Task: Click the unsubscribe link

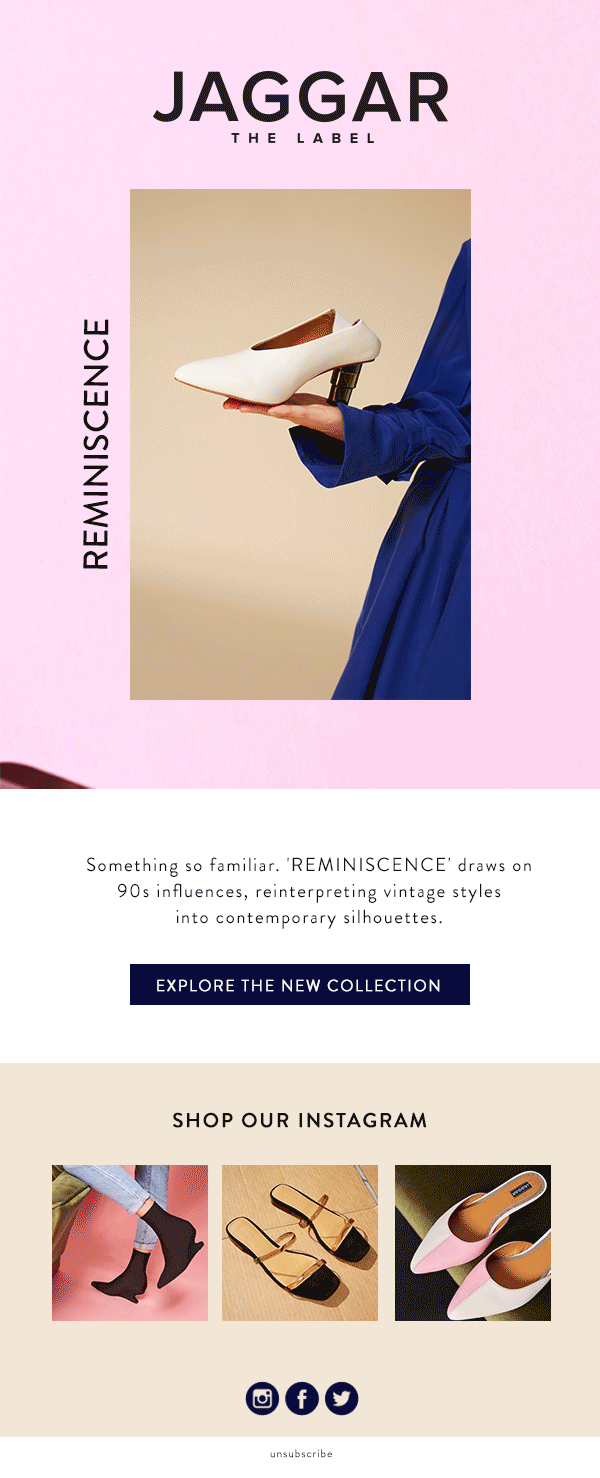Action: pyautogui.click(x=301, y=1454)
